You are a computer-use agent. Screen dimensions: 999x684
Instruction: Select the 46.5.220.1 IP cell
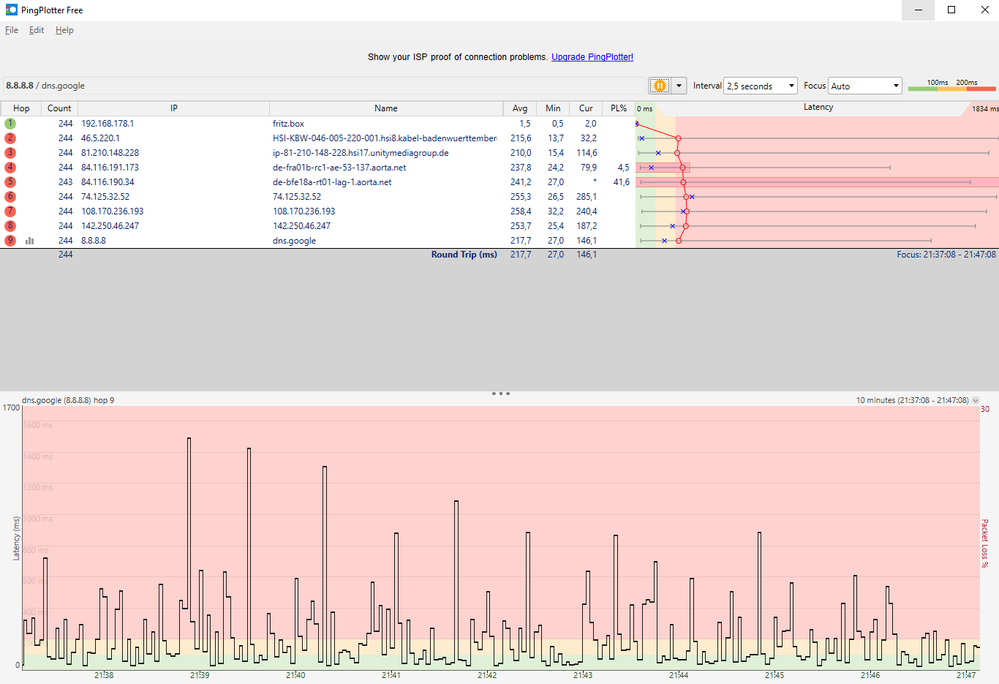(x=101, y=138)
